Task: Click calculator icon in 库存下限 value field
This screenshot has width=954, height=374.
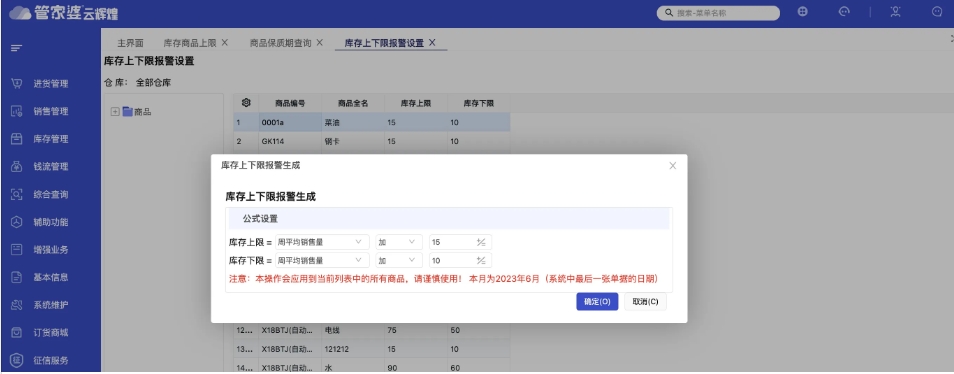Action: point(481,260)
